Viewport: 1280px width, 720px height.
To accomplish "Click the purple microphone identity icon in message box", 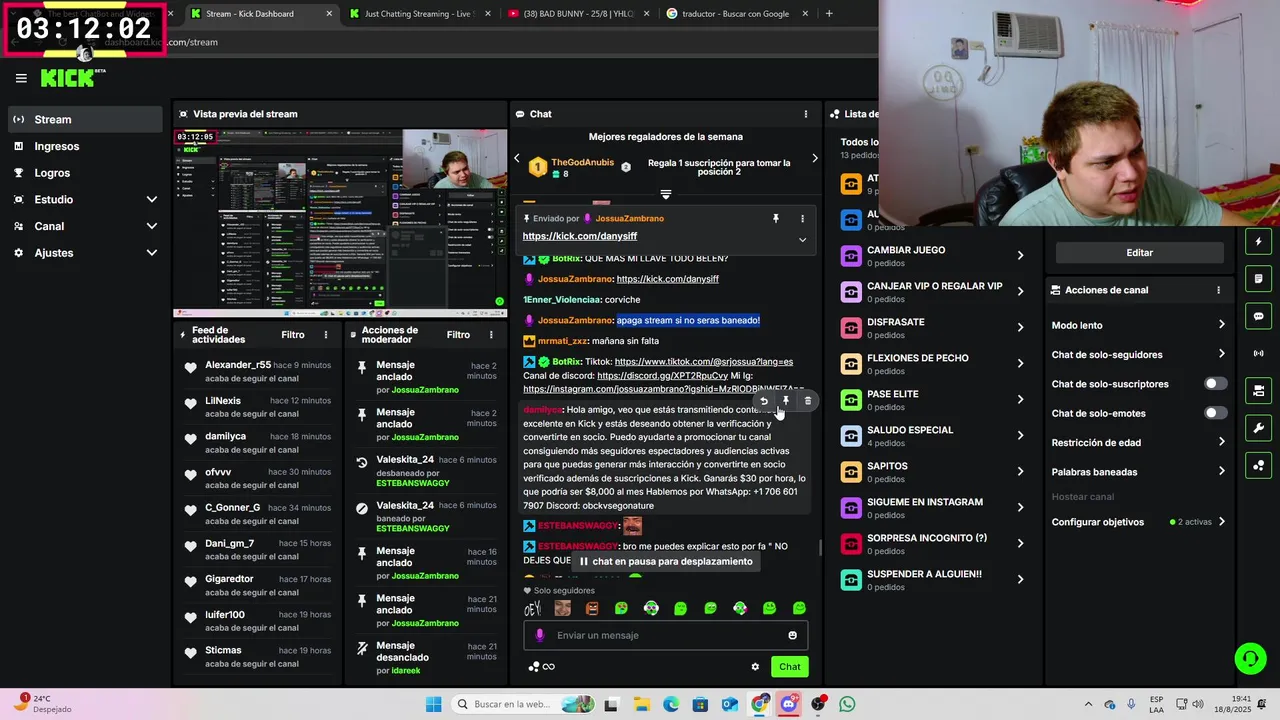I will click(540, 635).
